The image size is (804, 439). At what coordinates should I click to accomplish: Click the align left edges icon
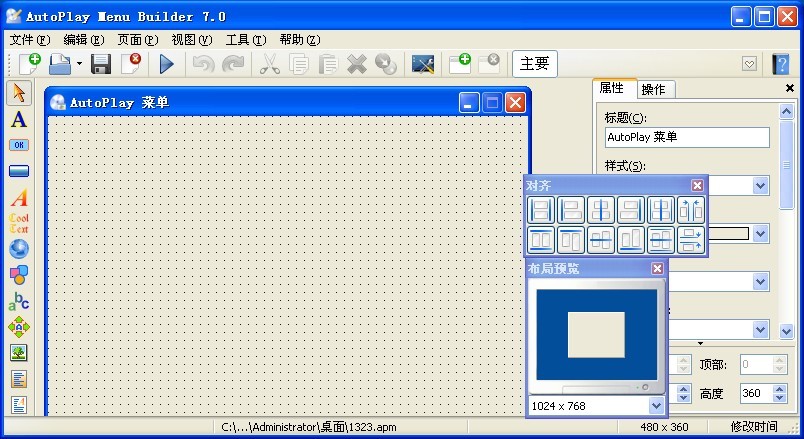tap(541, 210)
